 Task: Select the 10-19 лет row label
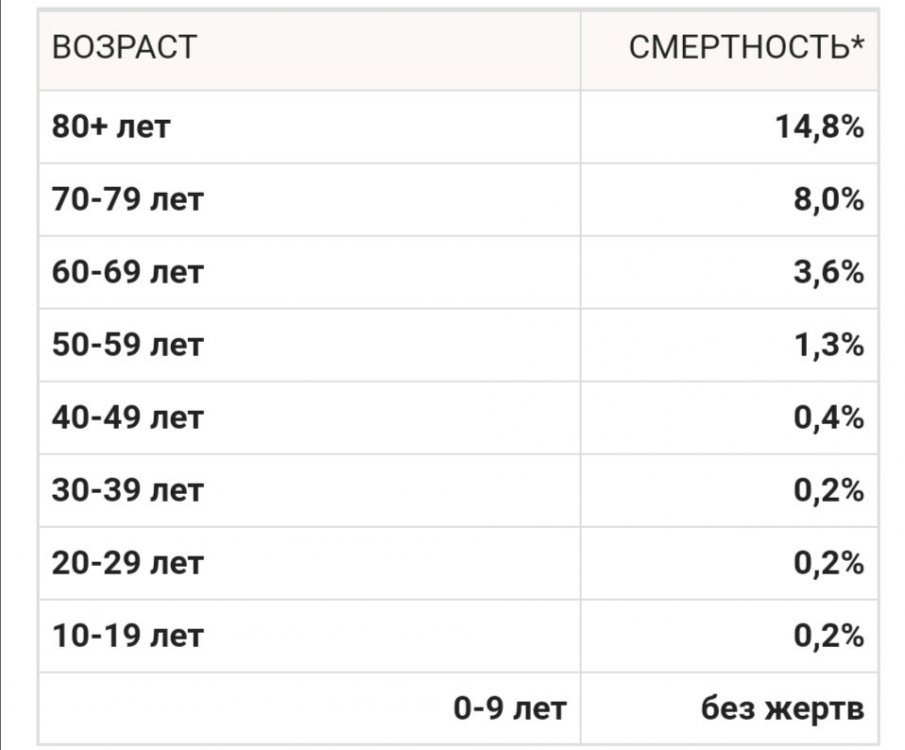pos(128,635)
